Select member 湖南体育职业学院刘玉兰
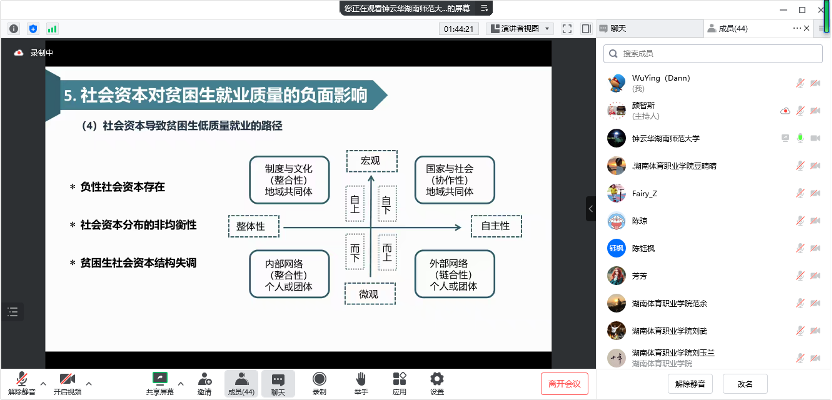Viewport: 832px width, 400px height. pyautogui.click(x=673, y=353)
